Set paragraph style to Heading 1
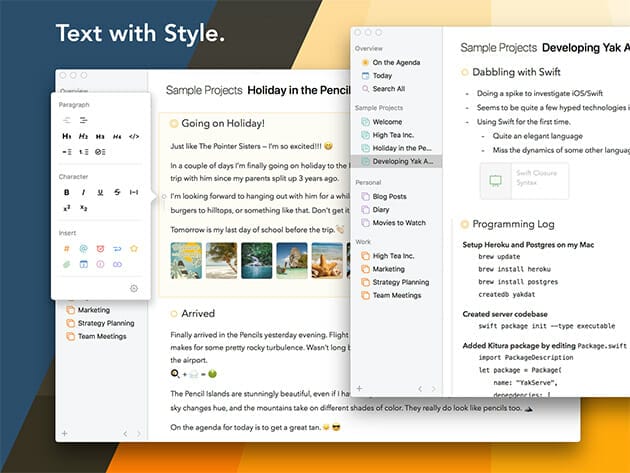Viewport: 630px width, 473px height. click(x=67, y=136)
